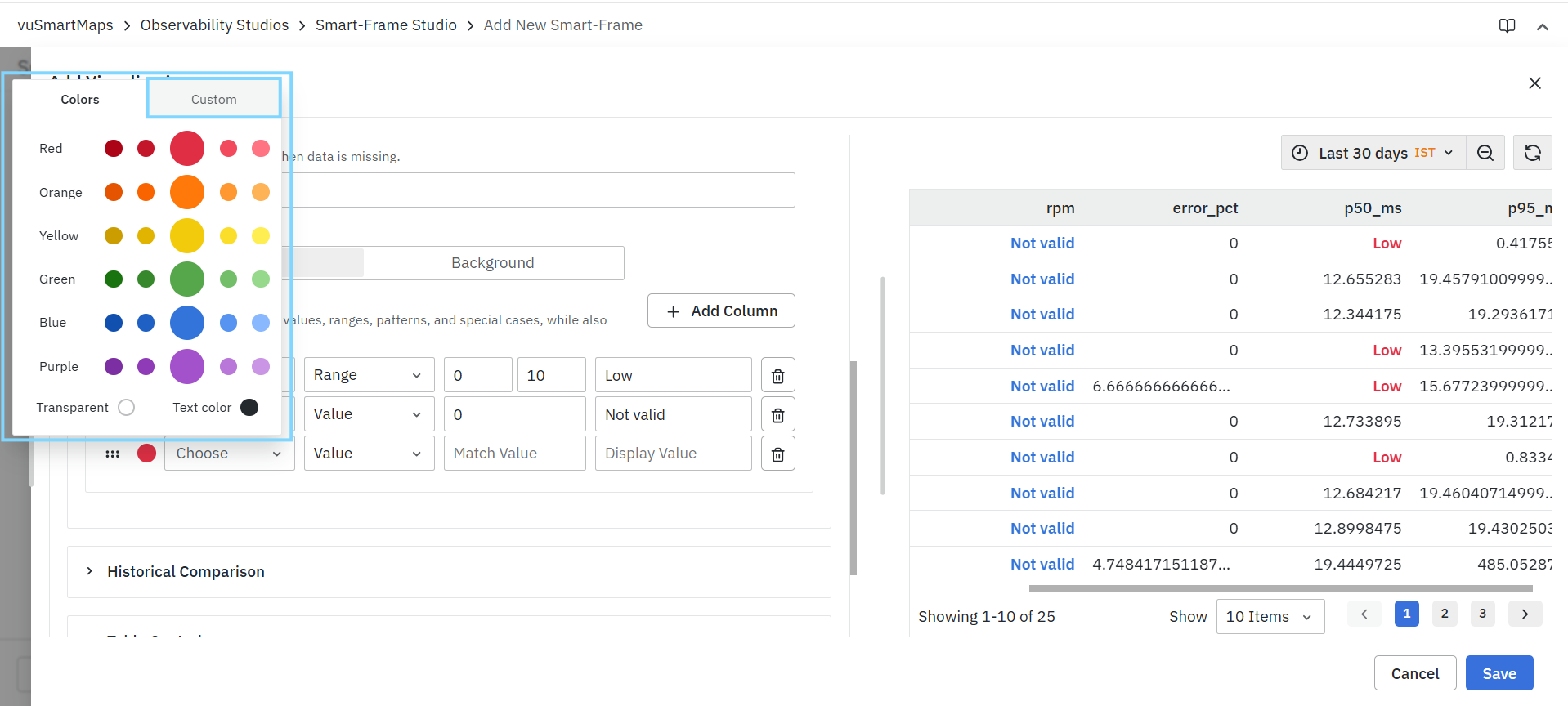Pick the large center purple swatch
Image resolution: width=1568 pixels, height=706 pixels.
pos(187,366)
